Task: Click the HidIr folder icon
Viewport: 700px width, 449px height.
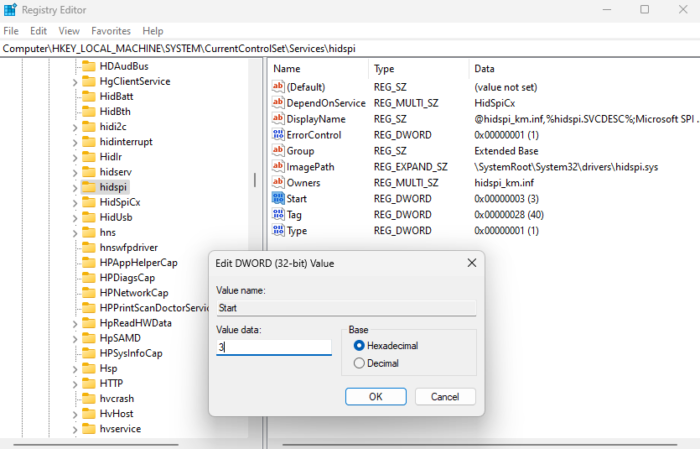Action: 89,157
